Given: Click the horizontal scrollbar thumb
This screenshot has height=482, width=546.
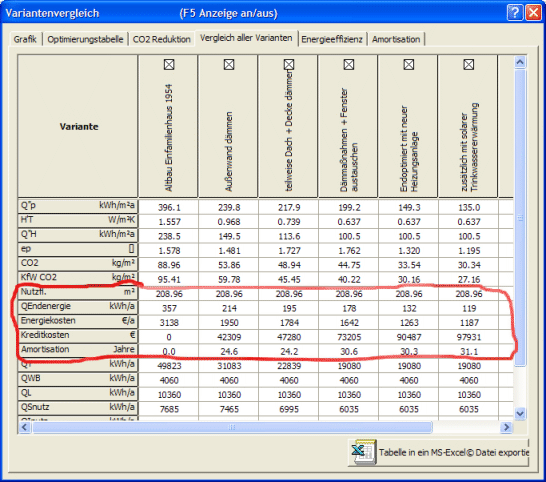Looking at the screenshot, I should coord(232,427).
